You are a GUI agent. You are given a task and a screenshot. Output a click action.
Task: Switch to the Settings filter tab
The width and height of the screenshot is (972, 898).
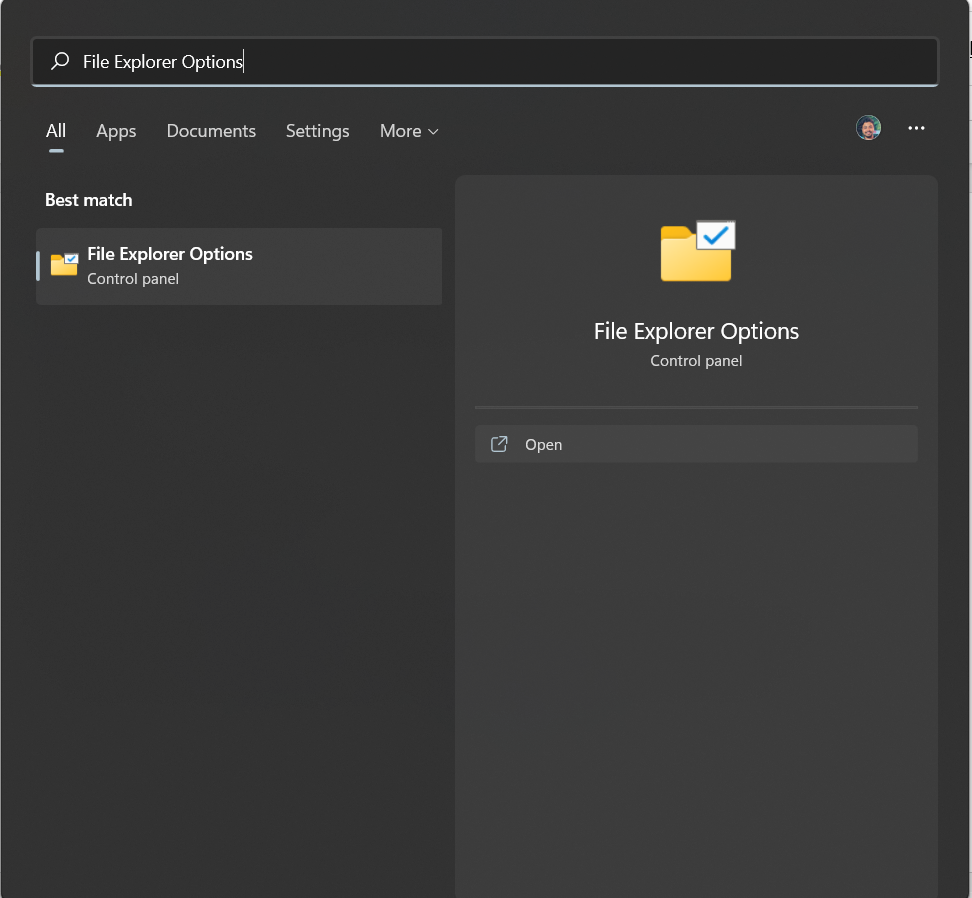317,131
